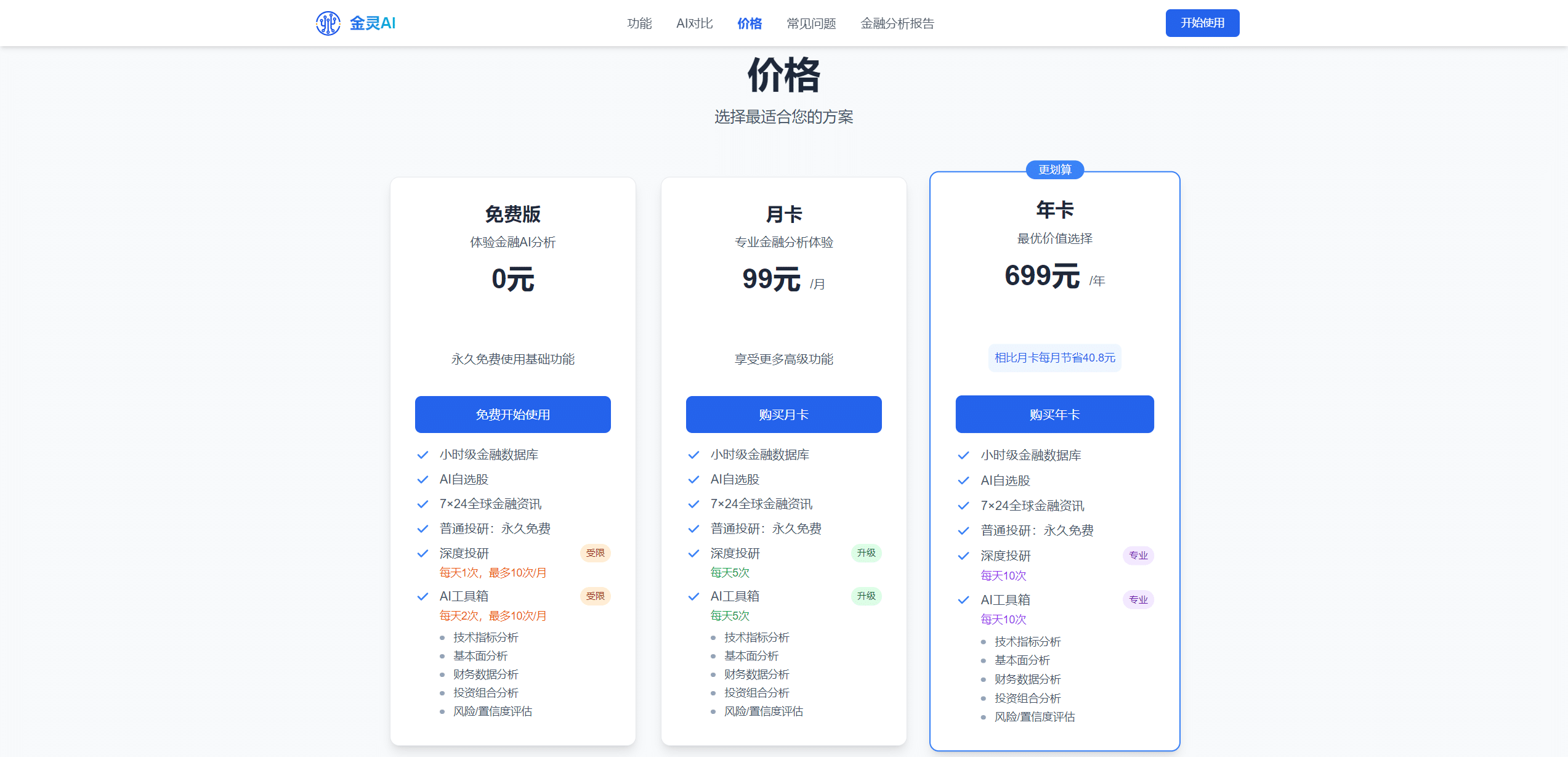Click the 金灵AI brain logo icon

pos(328,23)
